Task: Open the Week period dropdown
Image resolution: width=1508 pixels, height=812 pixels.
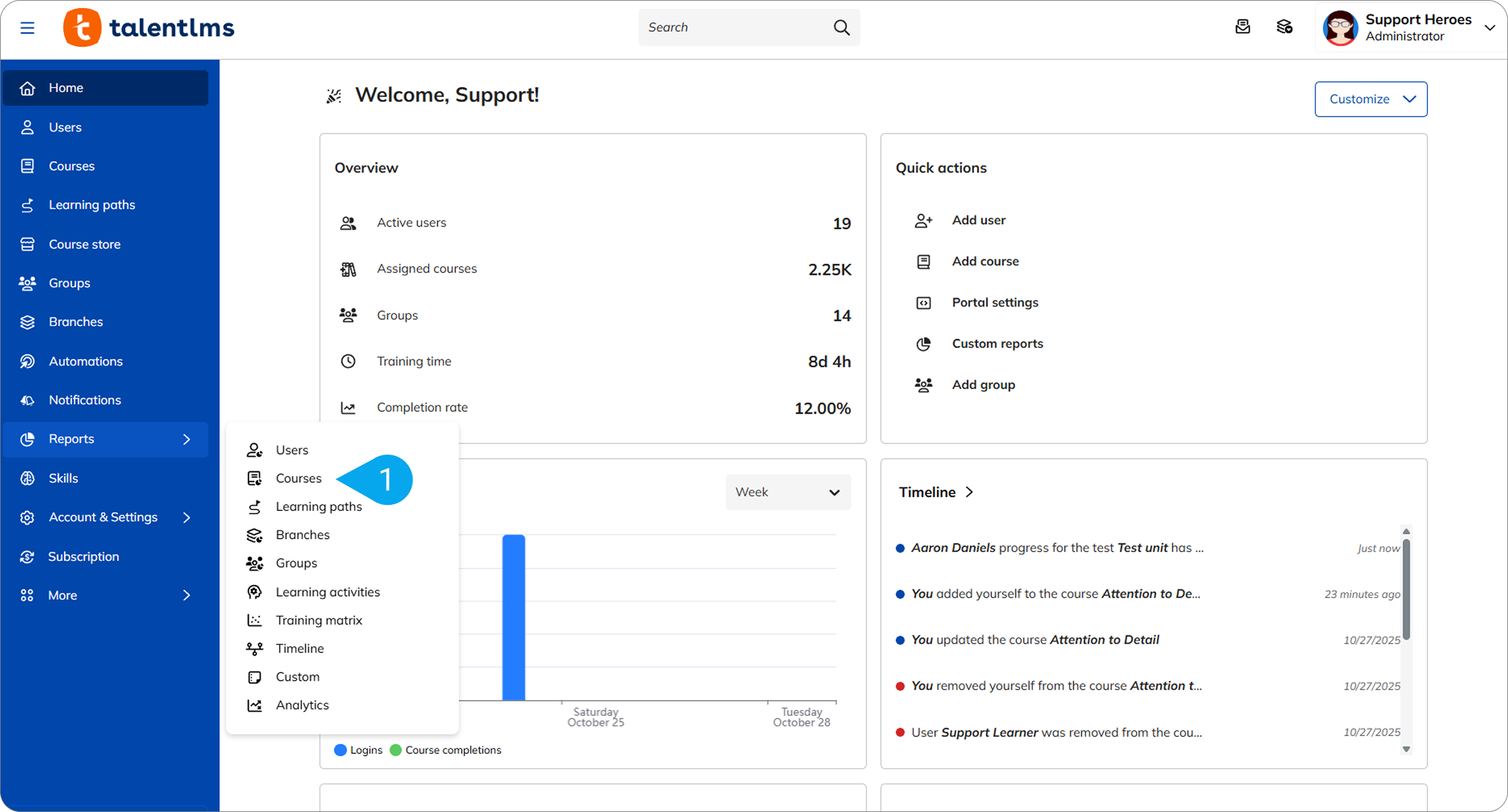Action: (787, 492)
